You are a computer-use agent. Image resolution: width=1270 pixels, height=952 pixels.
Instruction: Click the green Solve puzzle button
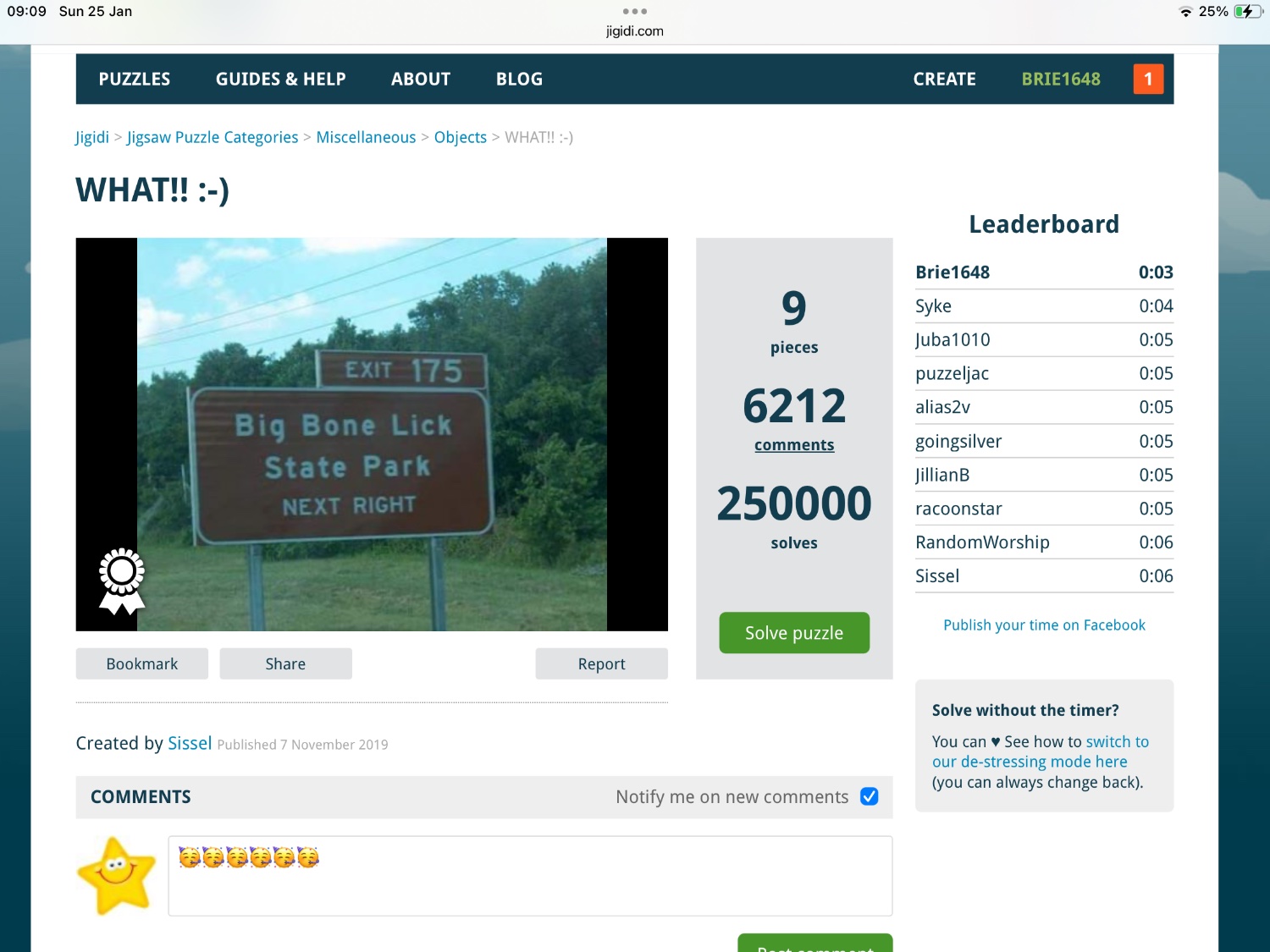tap(794, 633)
